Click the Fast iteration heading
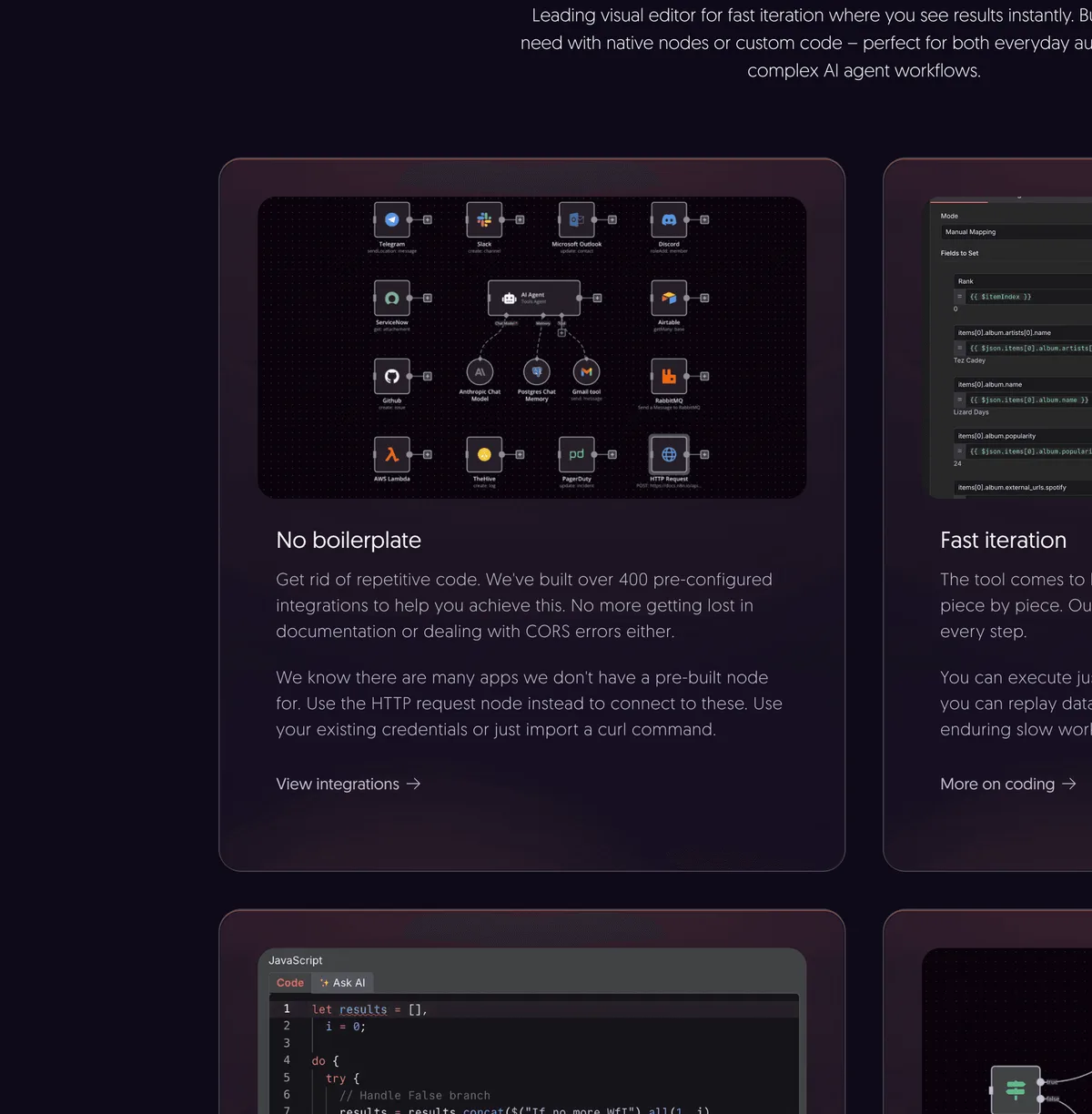Image resolution: width=1092 pixels, height=1114 pixels. point(1004,541)
